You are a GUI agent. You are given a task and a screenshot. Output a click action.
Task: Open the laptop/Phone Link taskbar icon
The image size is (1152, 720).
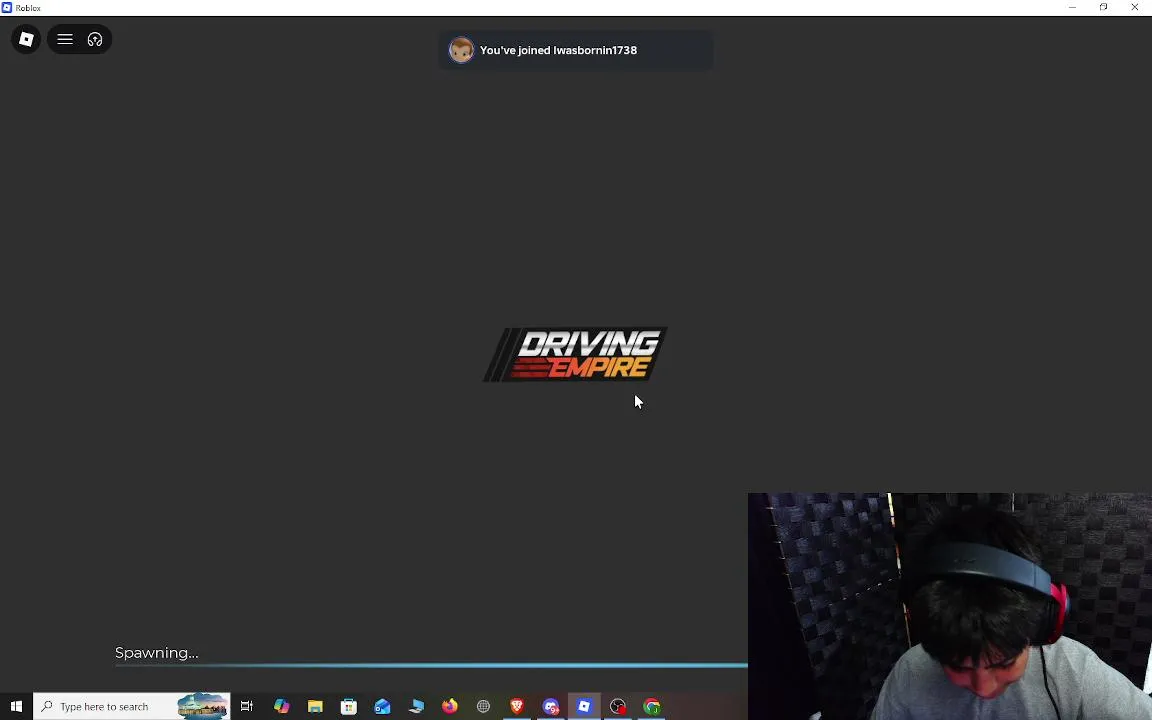[x=416, y=706]
